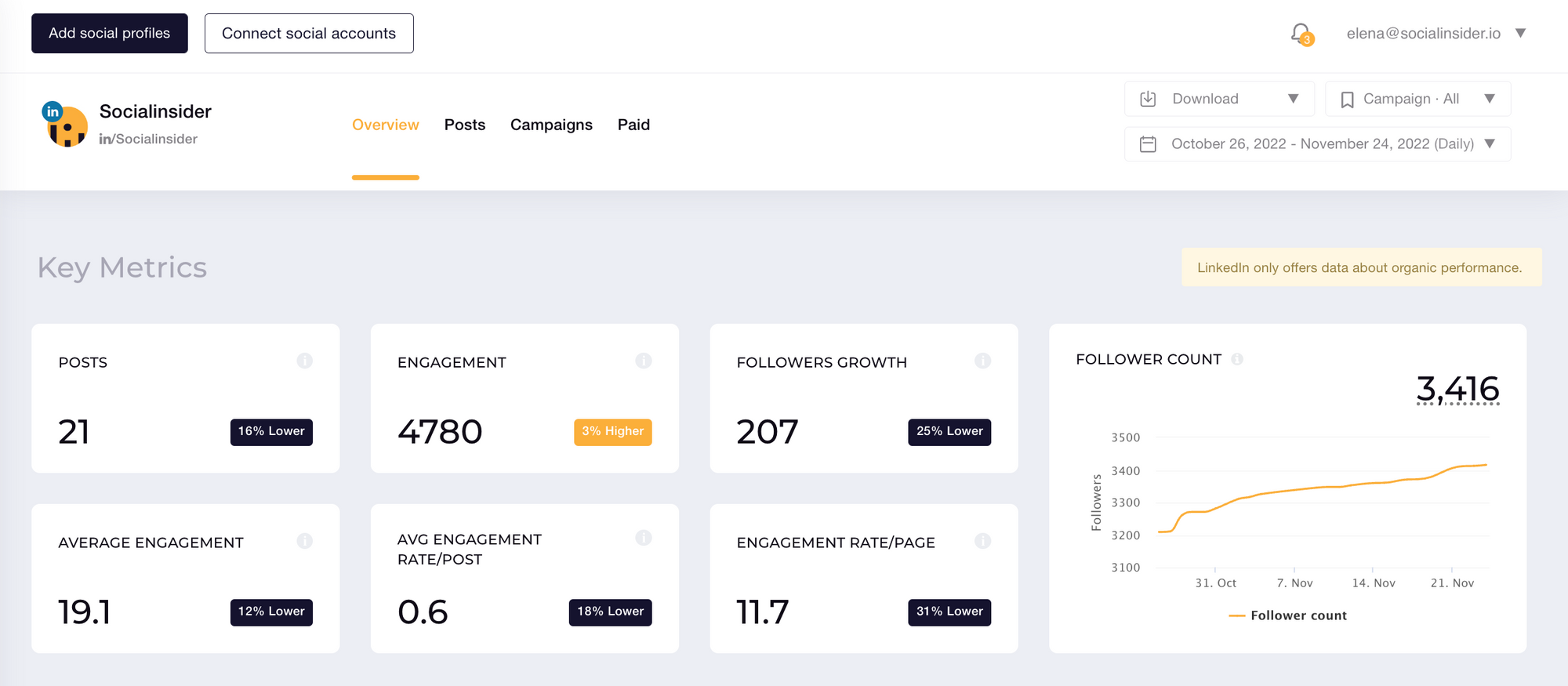1568x686 pixels.
Task: Click the 25% Lower badge on Followers Growth
Action: click(949, 432)
